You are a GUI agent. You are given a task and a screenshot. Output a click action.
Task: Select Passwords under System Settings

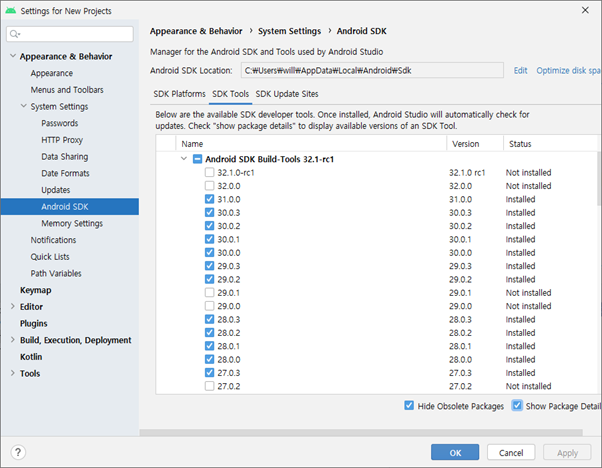coord(60,123)
